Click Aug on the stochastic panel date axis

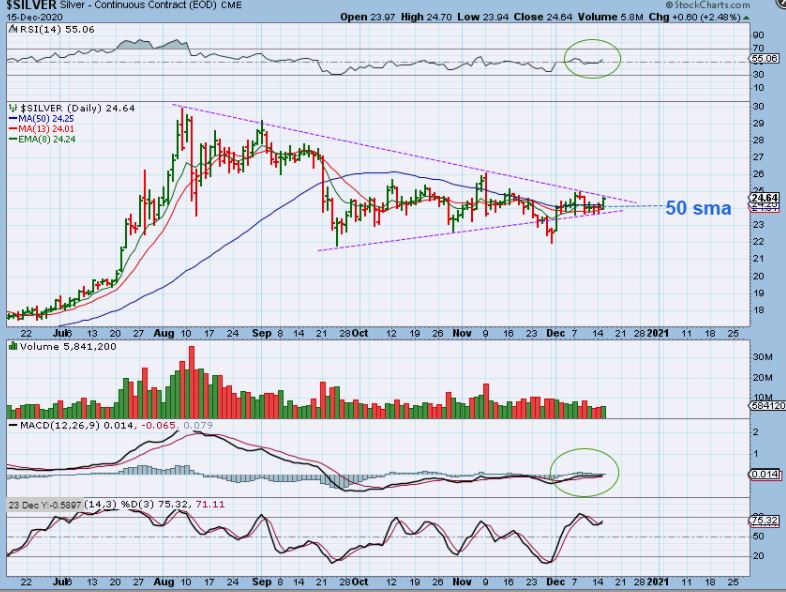click(164, 582)
